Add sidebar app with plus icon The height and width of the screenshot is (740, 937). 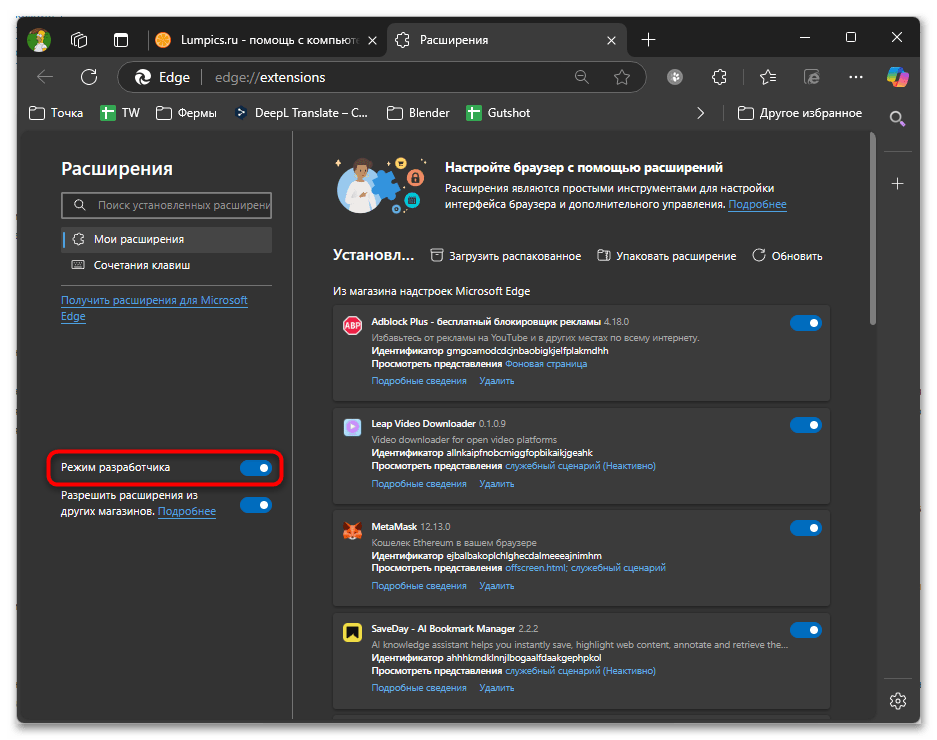coord(898,184)
